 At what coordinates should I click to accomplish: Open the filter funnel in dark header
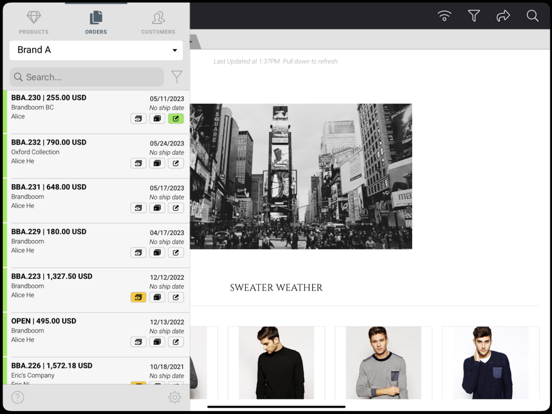coord(474,16)
